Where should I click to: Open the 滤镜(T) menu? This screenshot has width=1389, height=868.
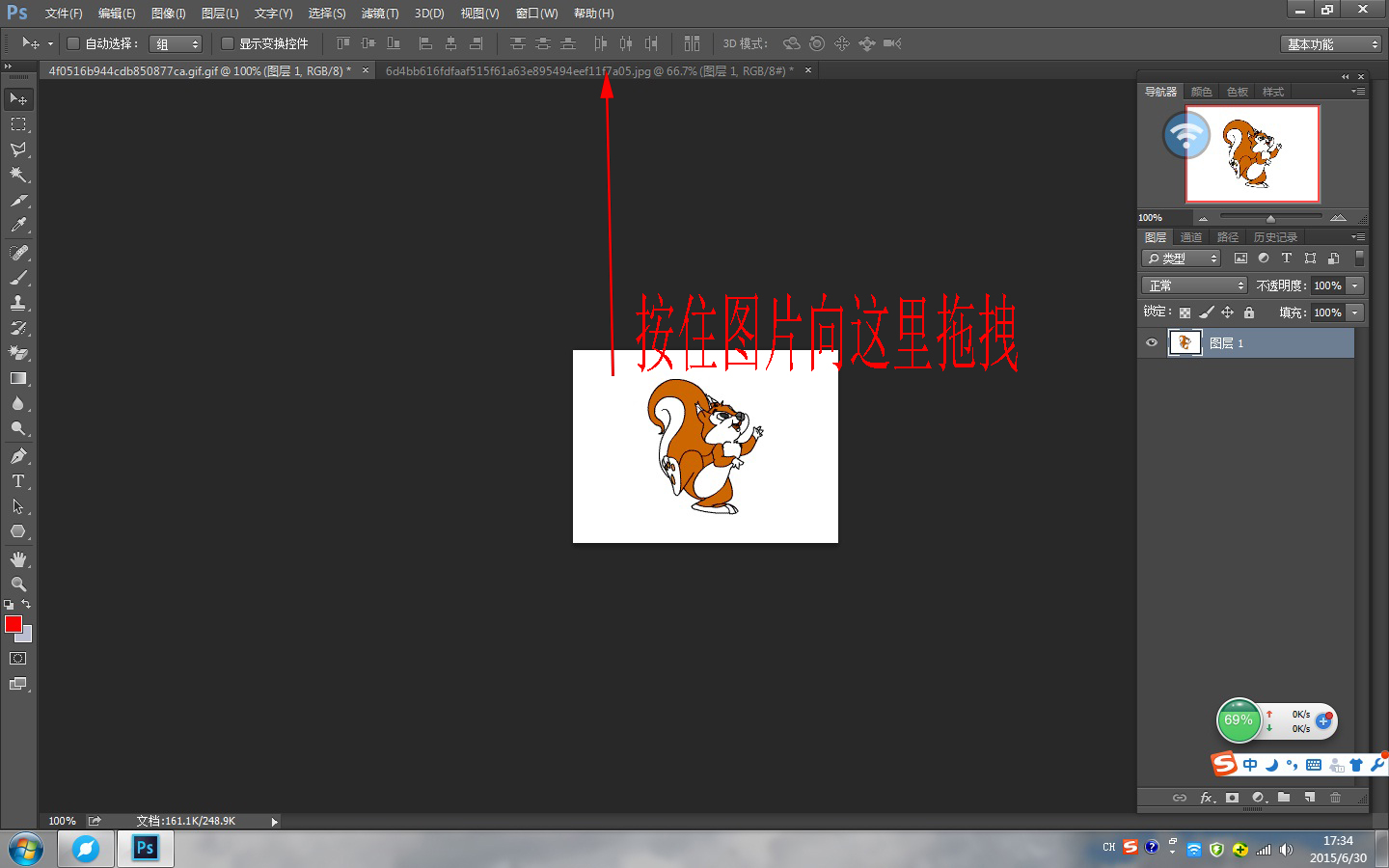coord(380,14)
